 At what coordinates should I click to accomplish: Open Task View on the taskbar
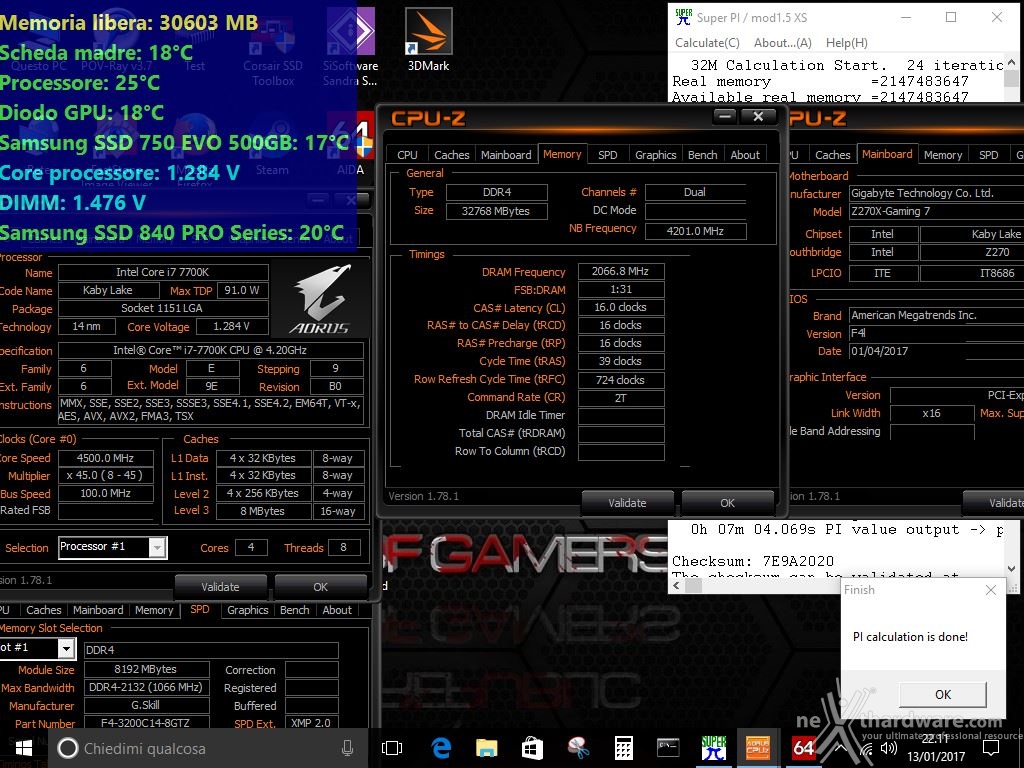click(x=392, y=748)
